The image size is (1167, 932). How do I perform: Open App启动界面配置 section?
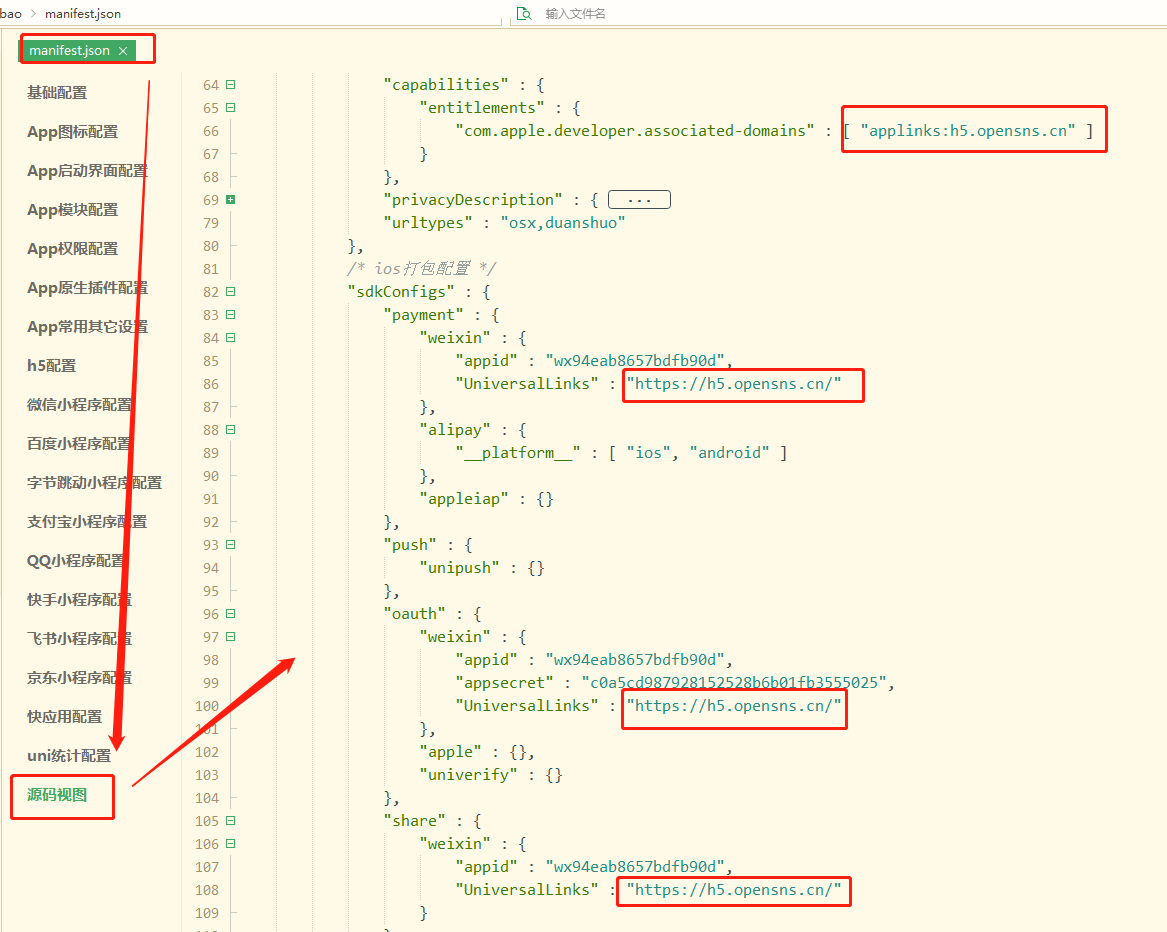88,170
